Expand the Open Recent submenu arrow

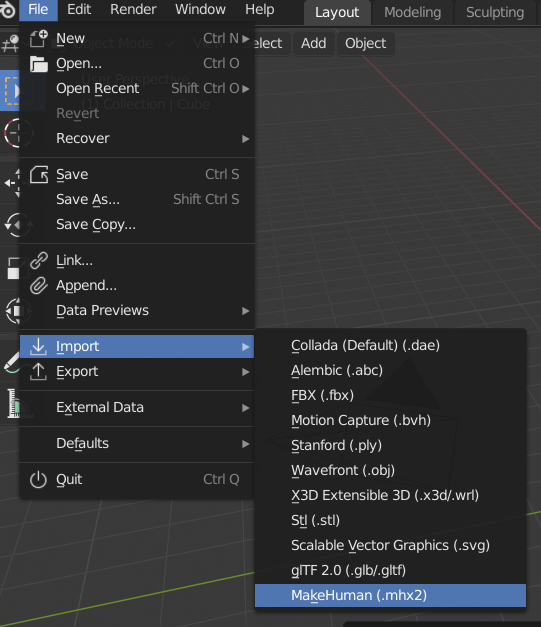click(x=246, y=89)
